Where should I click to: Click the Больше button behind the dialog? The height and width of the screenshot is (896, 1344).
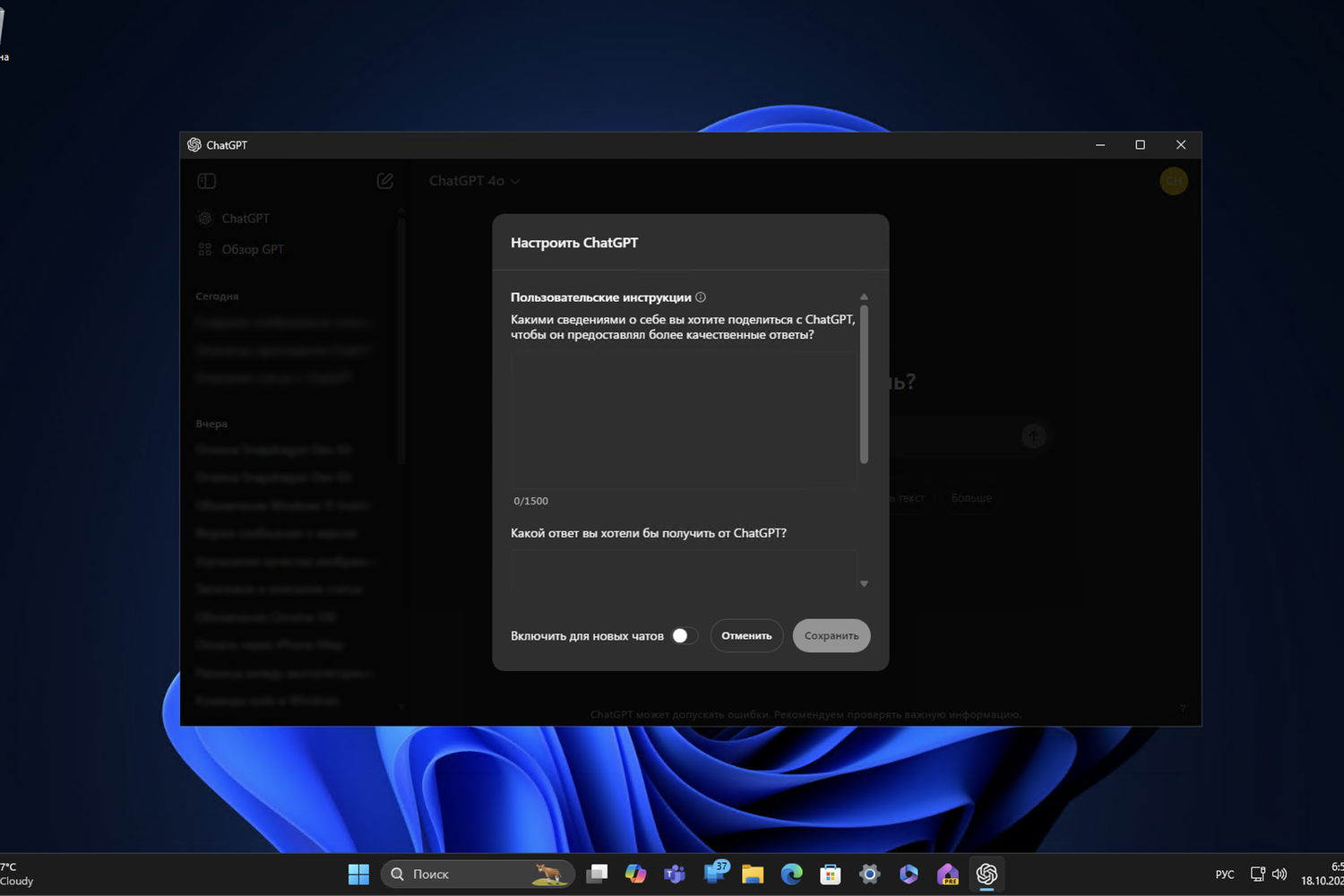971,497
